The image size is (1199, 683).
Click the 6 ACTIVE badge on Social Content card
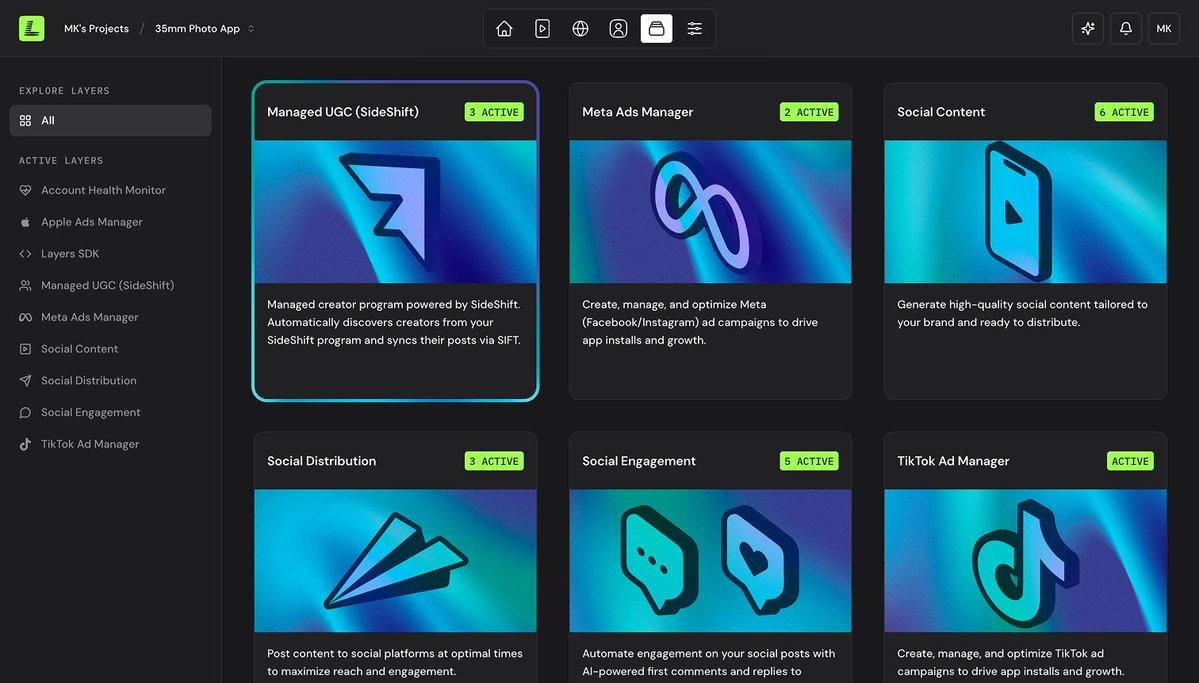coord(1124,112)
